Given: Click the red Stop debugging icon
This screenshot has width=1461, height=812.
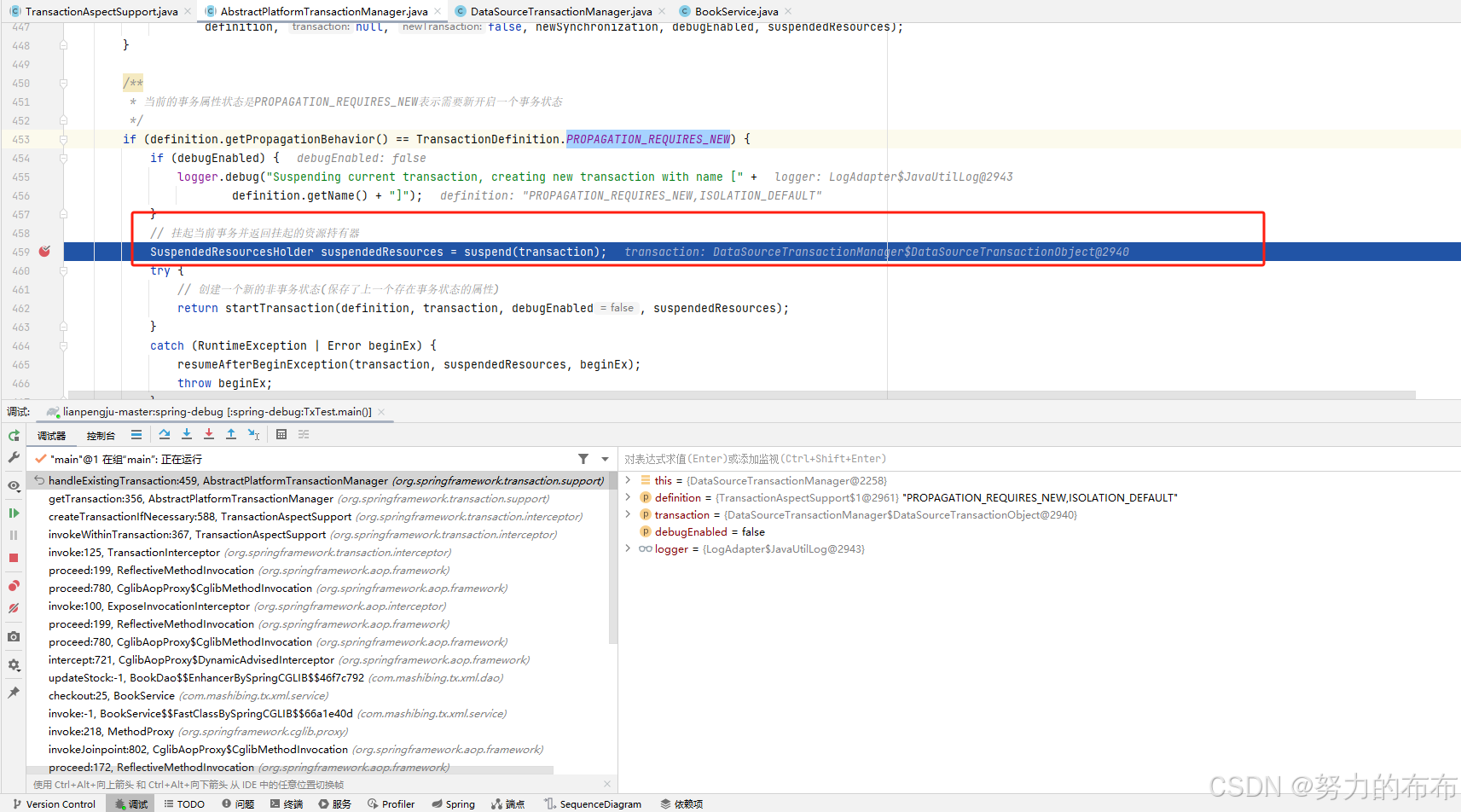Looking at the screenshot, I should pyautogui.click(x=14, y=558).
